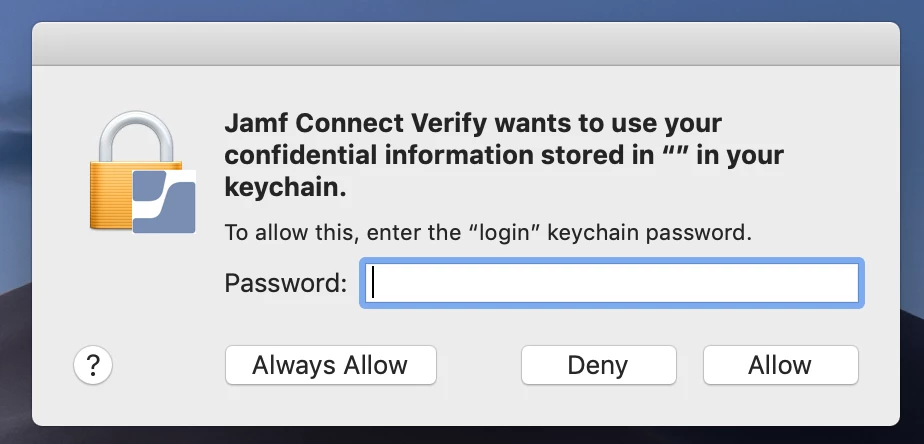Click the word "keychain." in the heading
This screenshot has height=444, width=924.
tap(285, 188)
